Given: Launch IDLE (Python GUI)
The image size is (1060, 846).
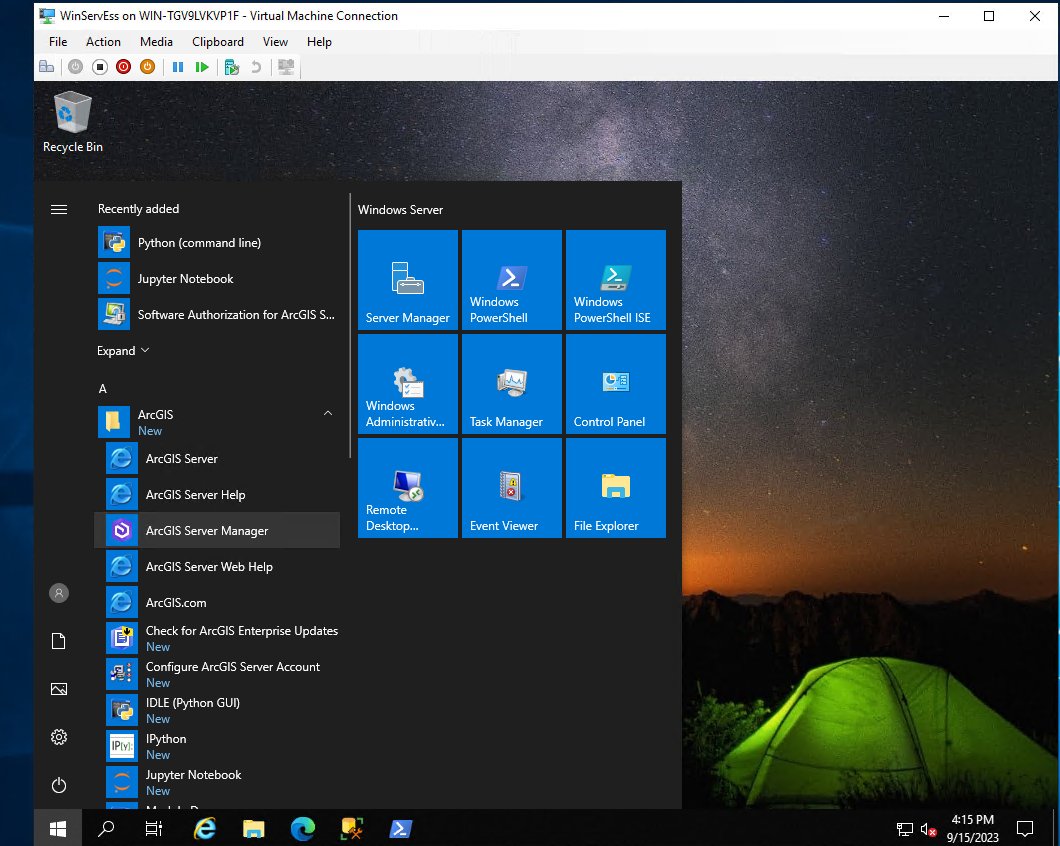Looking at the screenshot, I should (x=218, y=710).
